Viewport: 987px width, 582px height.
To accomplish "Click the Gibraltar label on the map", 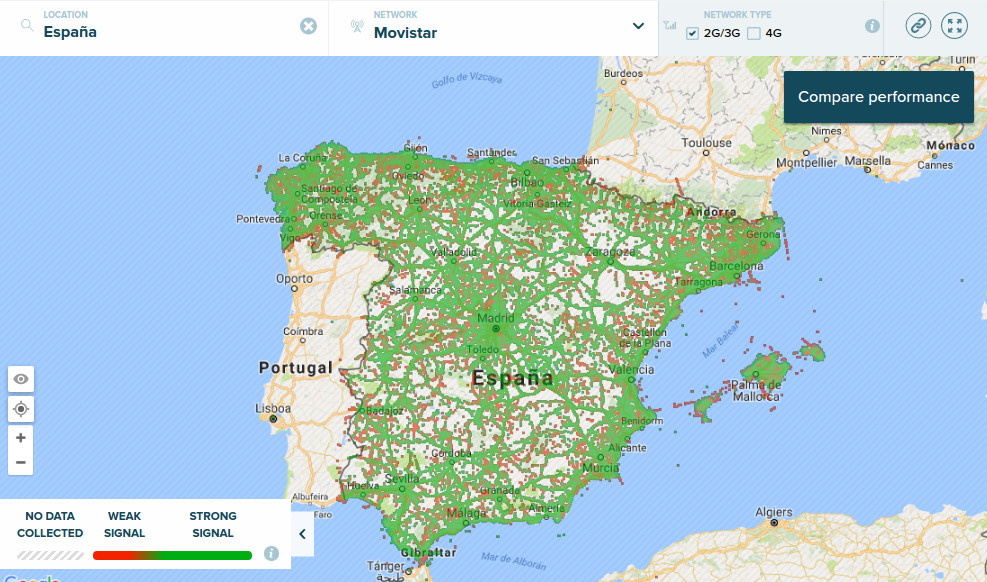I will coord(429,552).
